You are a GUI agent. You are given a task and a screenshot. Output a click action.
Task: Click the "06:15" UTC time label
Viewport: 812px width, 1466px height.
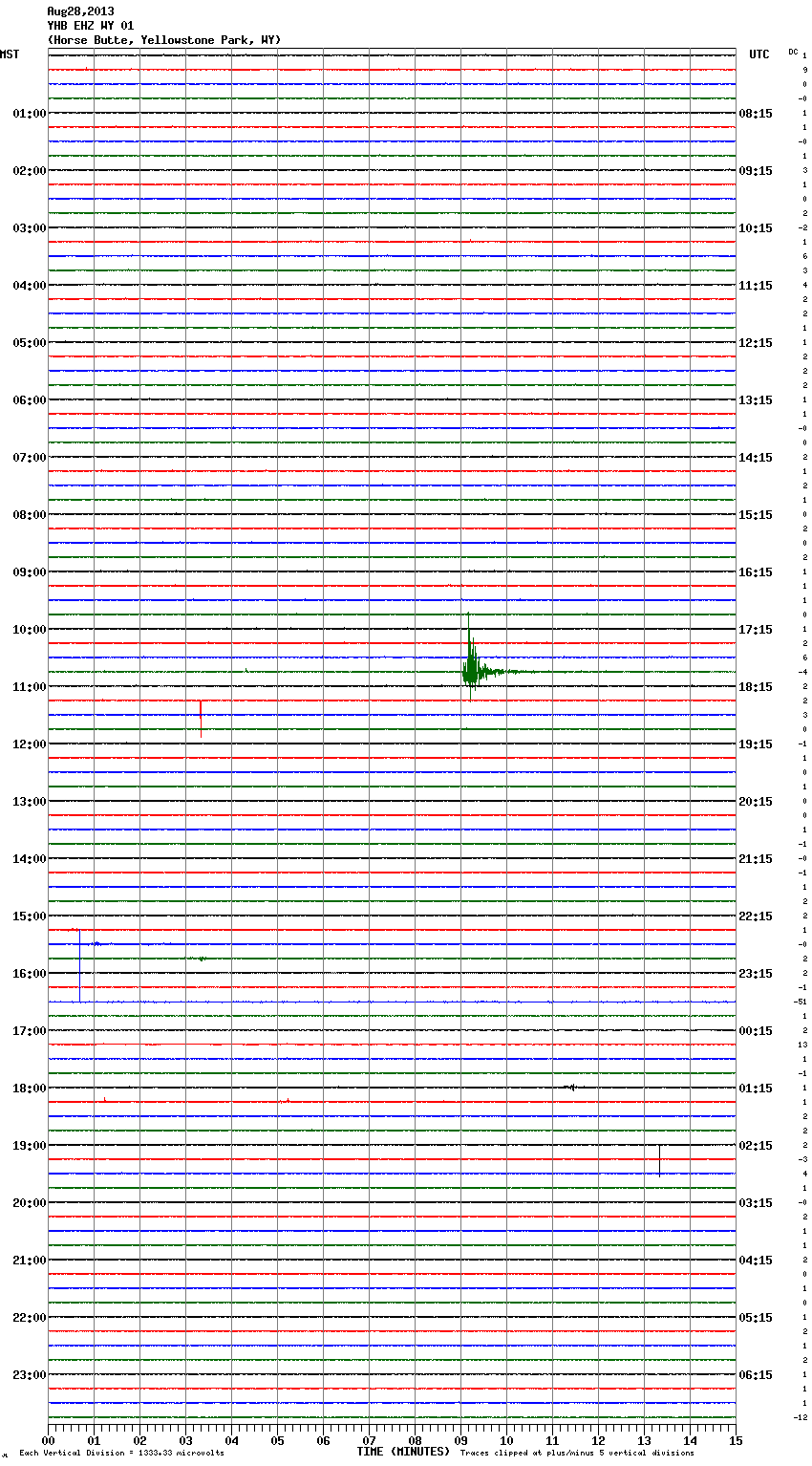pyautogui.click(x=756, y=1375)
